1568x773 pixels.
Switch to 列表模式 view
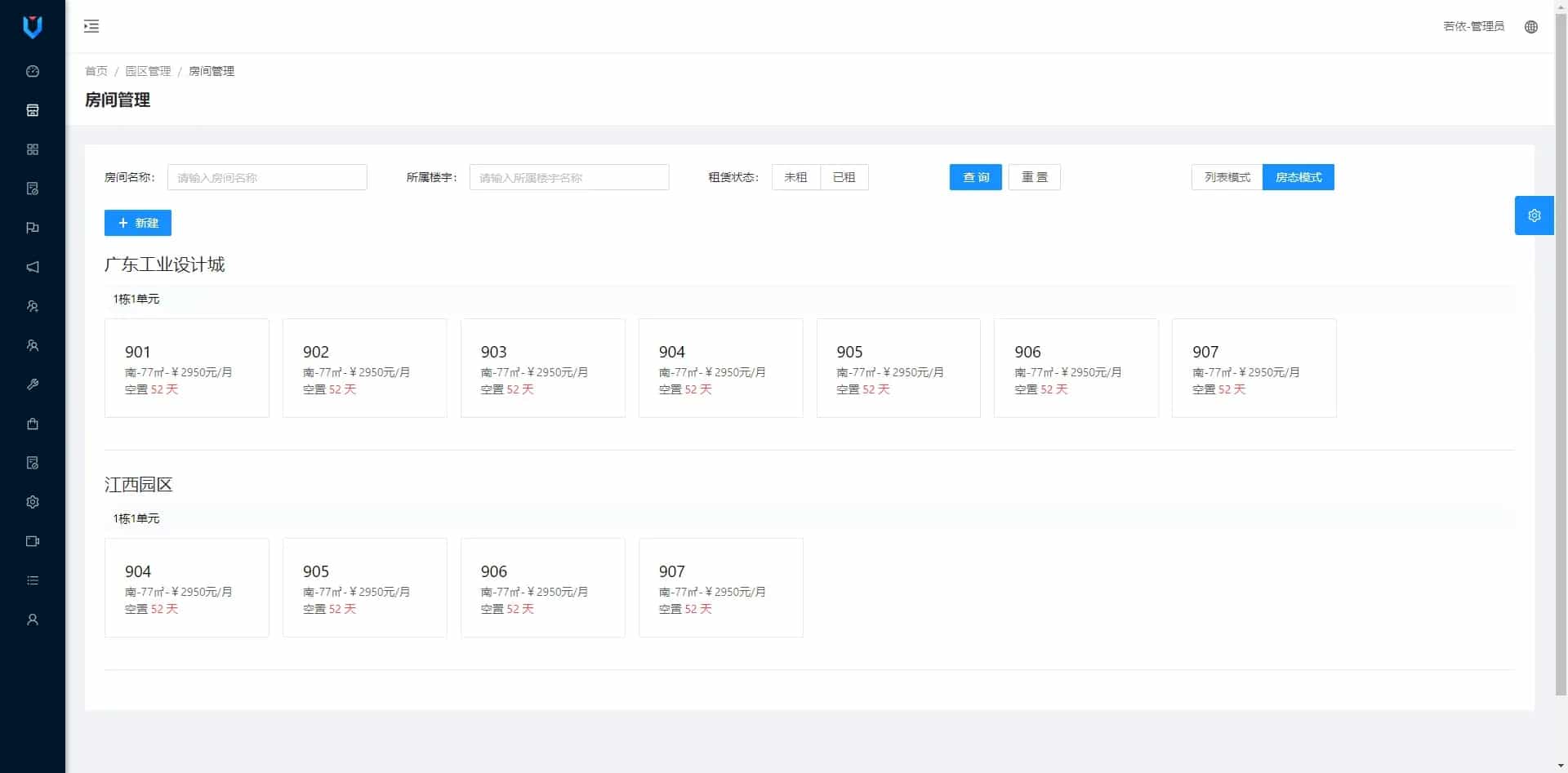(1227, 177)
